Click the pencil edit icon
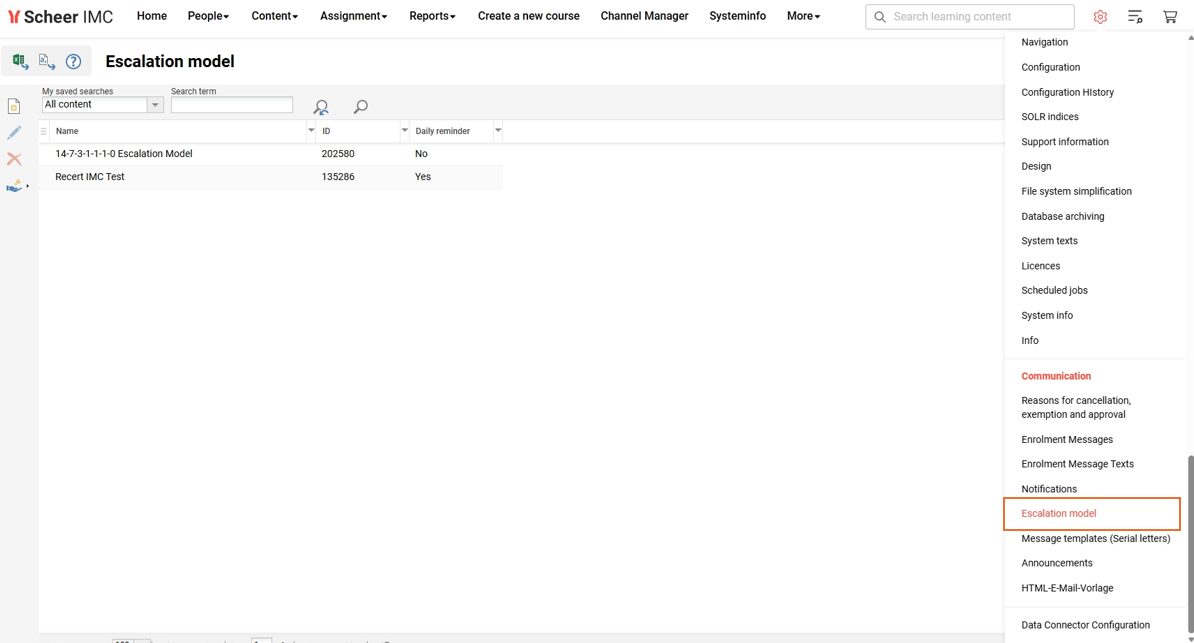 [14, 133]
